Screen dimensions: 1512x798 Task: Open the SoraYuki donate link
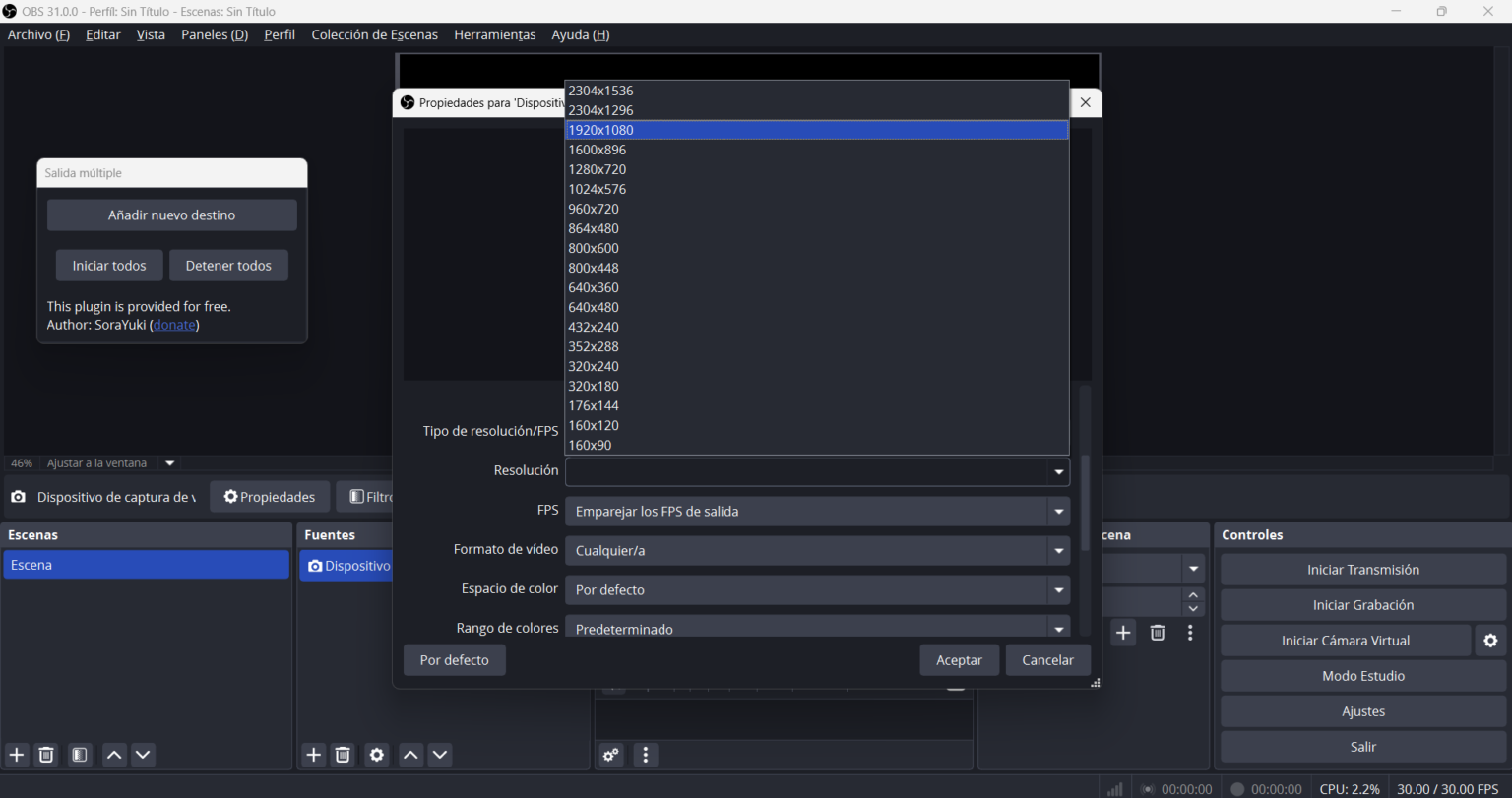[x=174, y=325]
